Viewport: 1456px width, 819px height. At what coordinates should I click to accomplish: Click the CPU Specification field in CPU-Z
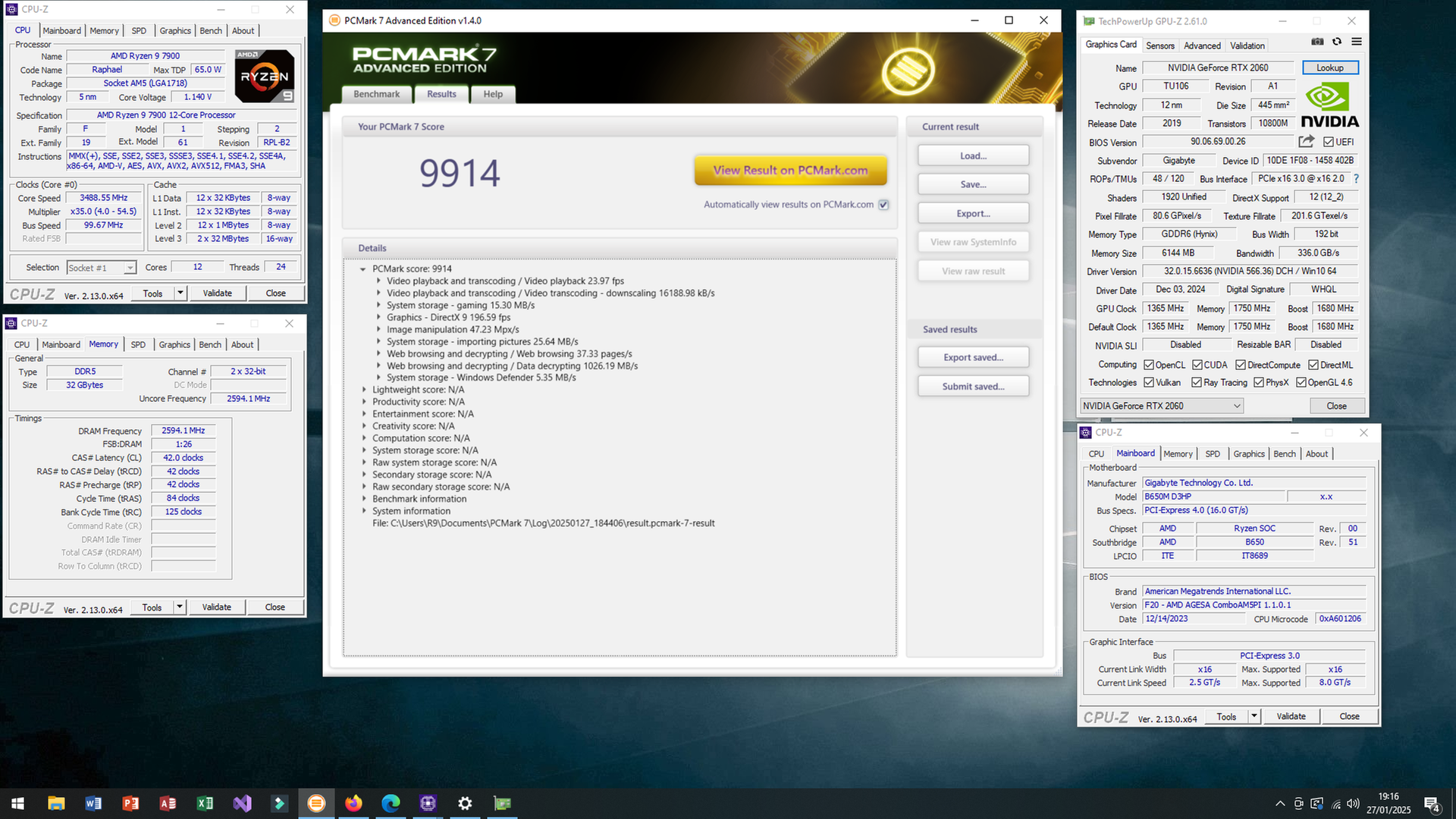tap(182, 115)
